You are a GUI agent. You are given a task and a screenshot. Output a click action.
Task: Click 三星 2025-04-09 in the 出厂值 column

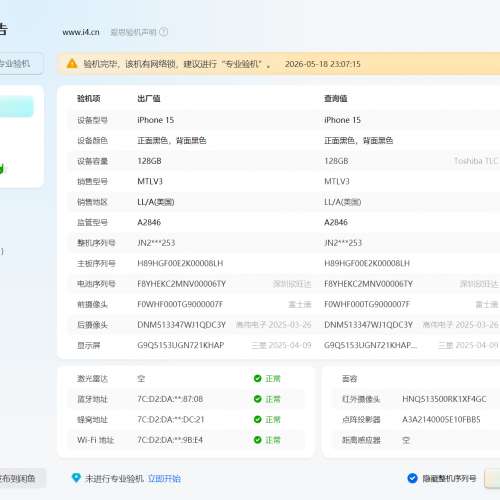tap(282, 345)
